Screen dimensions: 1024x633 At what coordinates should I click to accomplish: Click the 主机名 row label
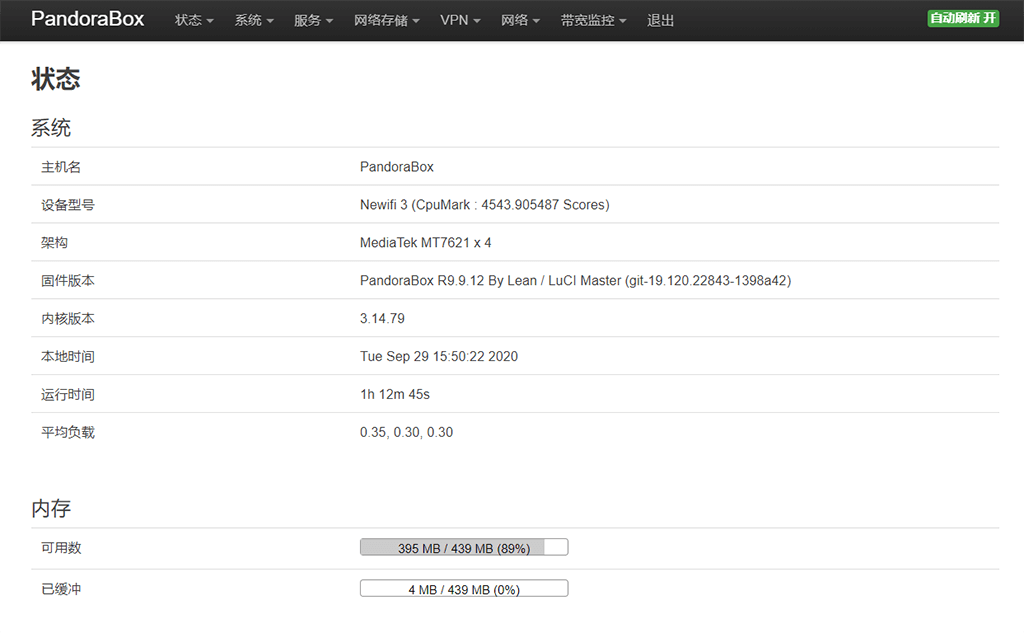[61, 167]
